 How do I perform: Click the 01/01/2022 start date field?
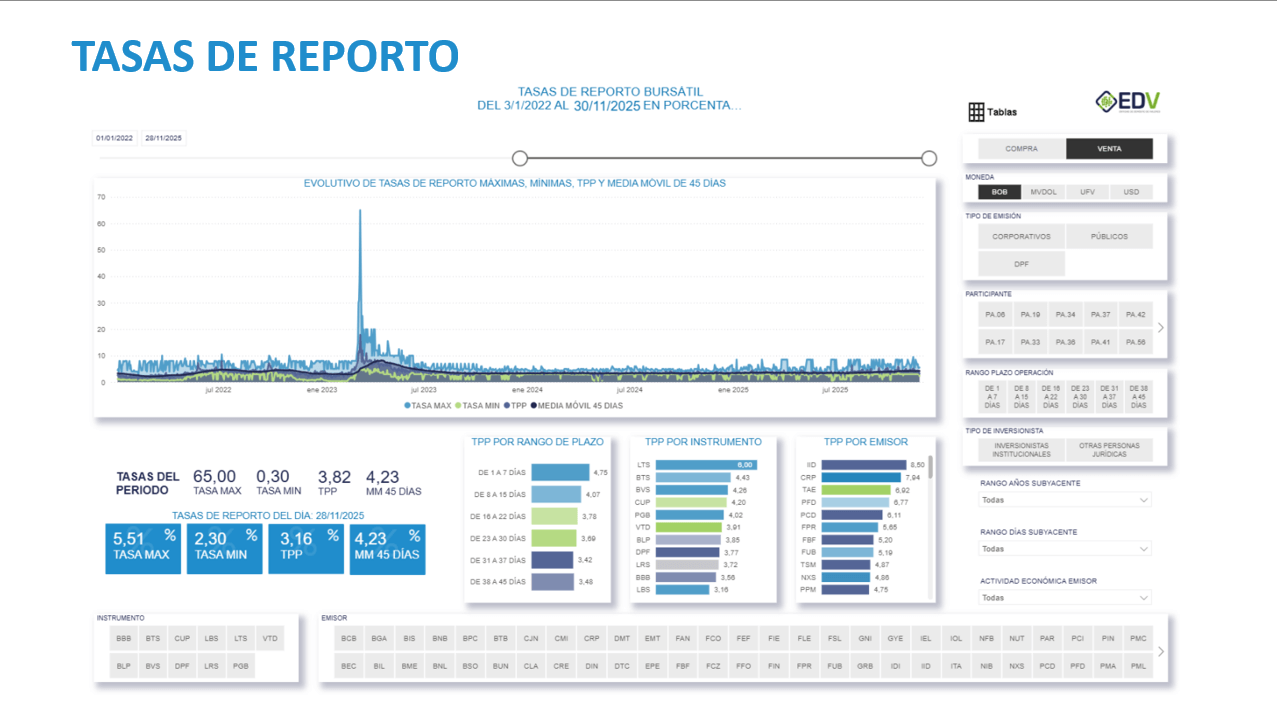tap(113, 138)
